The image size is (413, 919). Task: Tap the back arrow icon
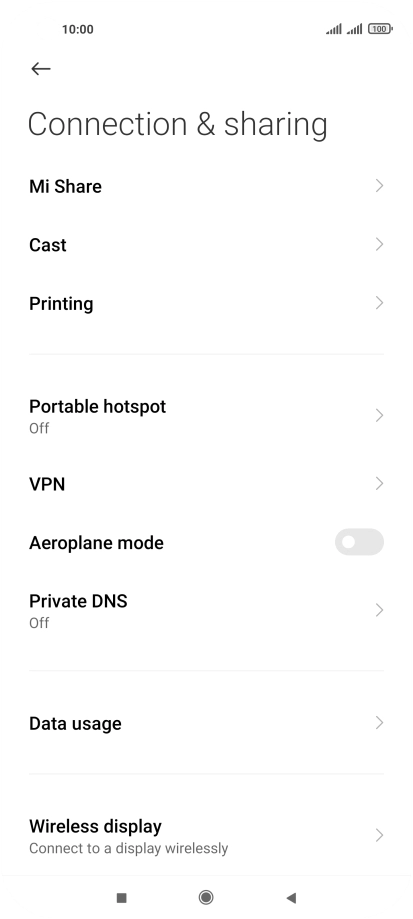coord(40,69)
